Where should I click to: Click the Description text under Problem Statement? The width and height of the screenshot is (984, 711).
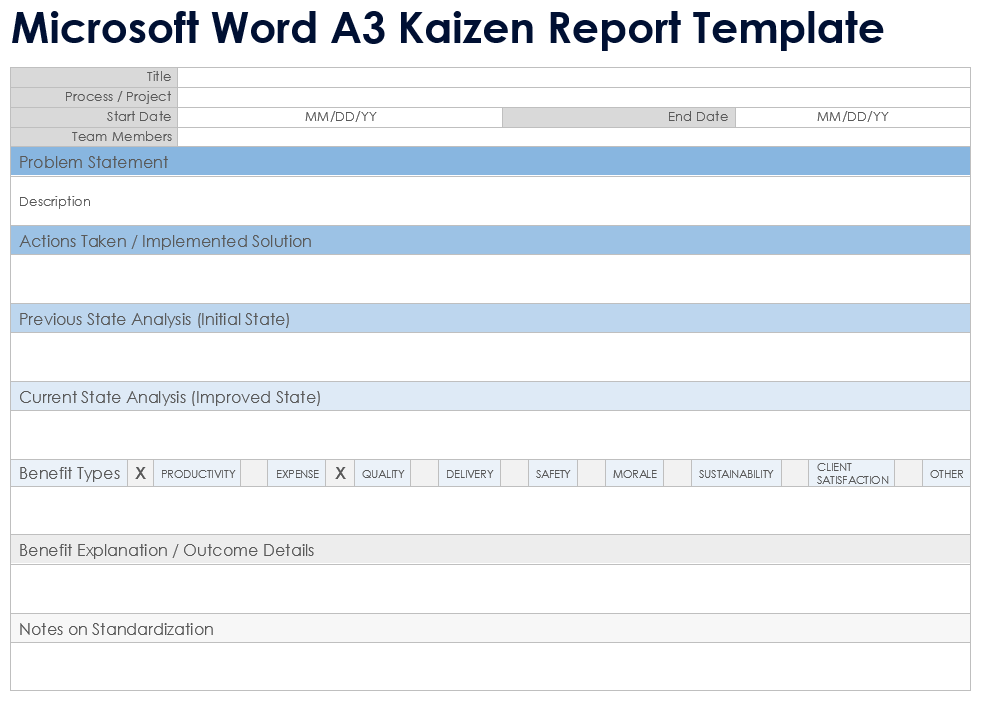click(x=55, y=202)
